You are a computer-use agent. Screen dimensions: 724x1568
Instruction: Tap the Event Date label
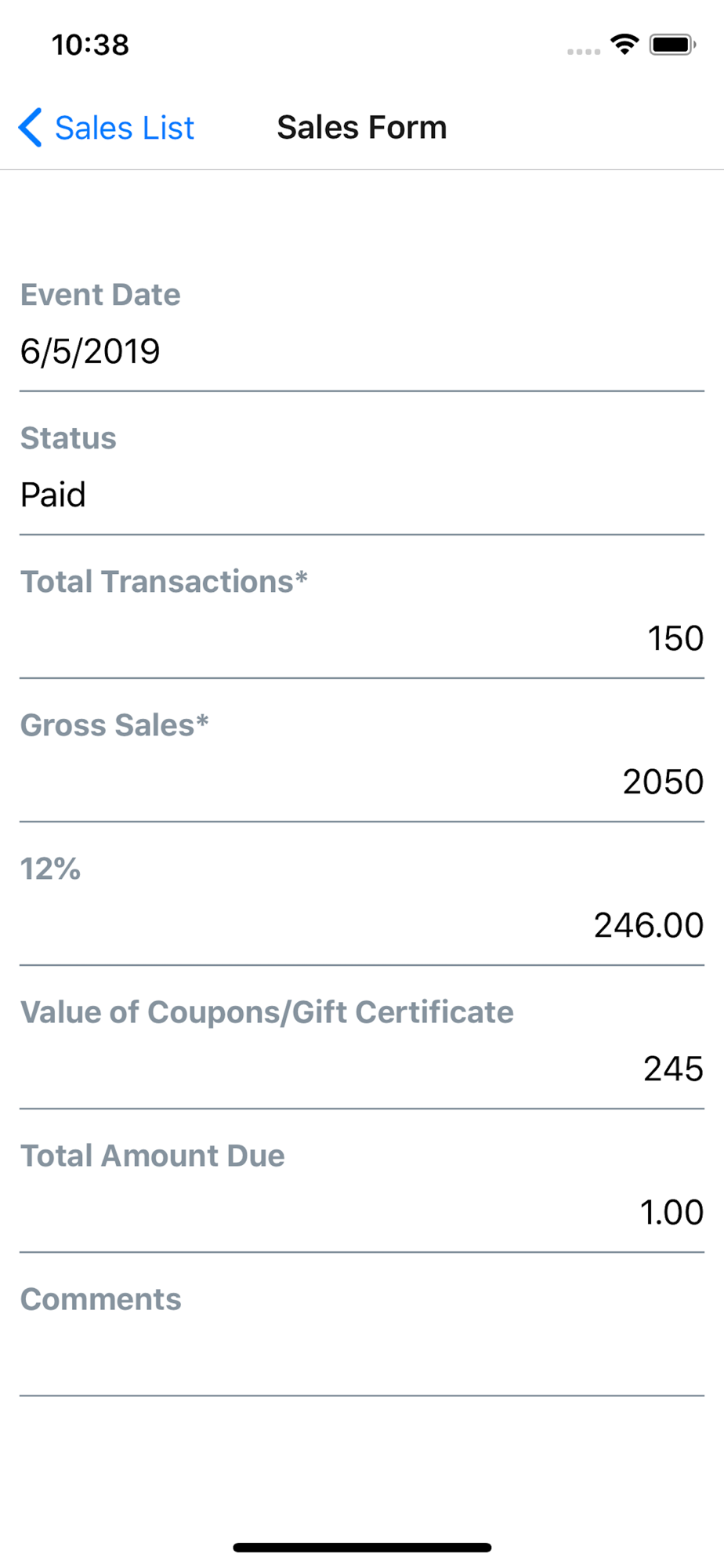click(100, 295)
